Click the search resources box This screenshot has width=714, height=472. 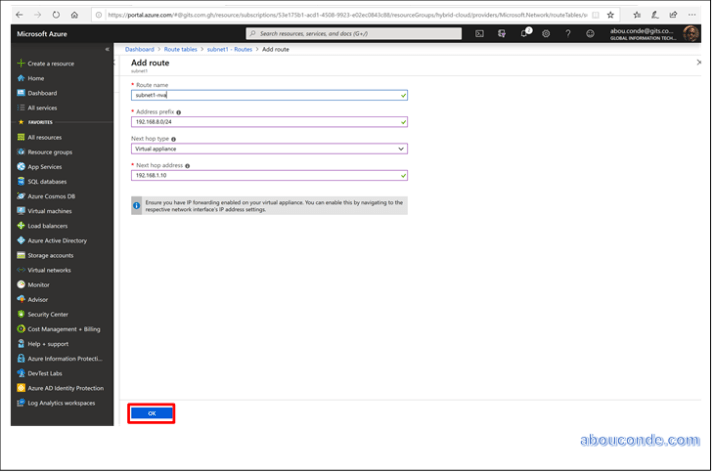[355, 33]
